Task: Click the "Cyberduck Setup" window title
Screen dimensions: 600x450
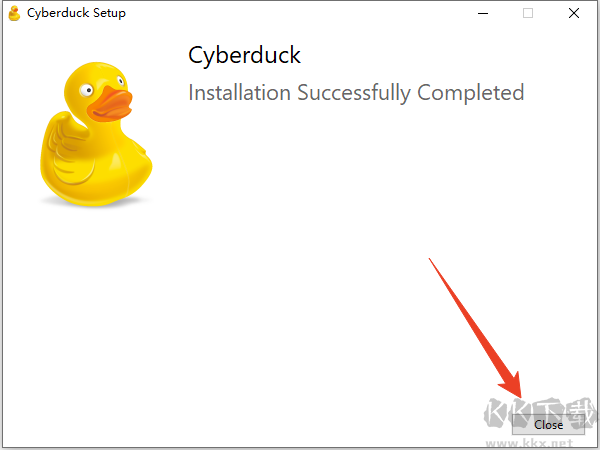Action: [x=76, y=14]
